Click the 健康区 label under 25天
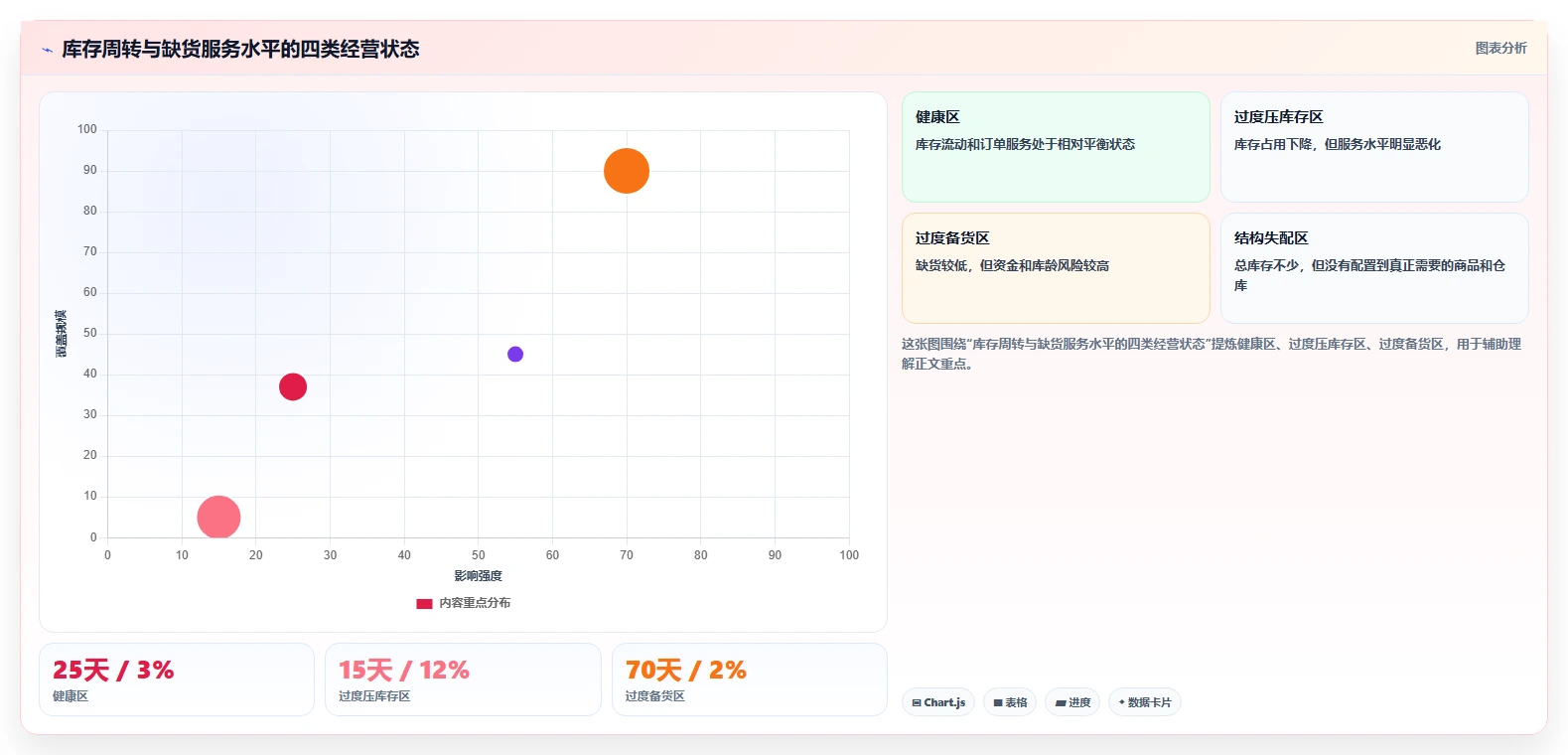 [71, 696]
